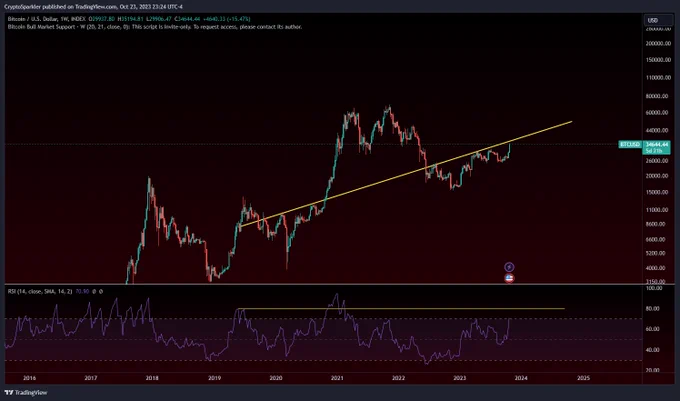Screen dimensions: 680x401
Task: Click the 110000.00 price axis label
Action: click(x=658, y=78)
